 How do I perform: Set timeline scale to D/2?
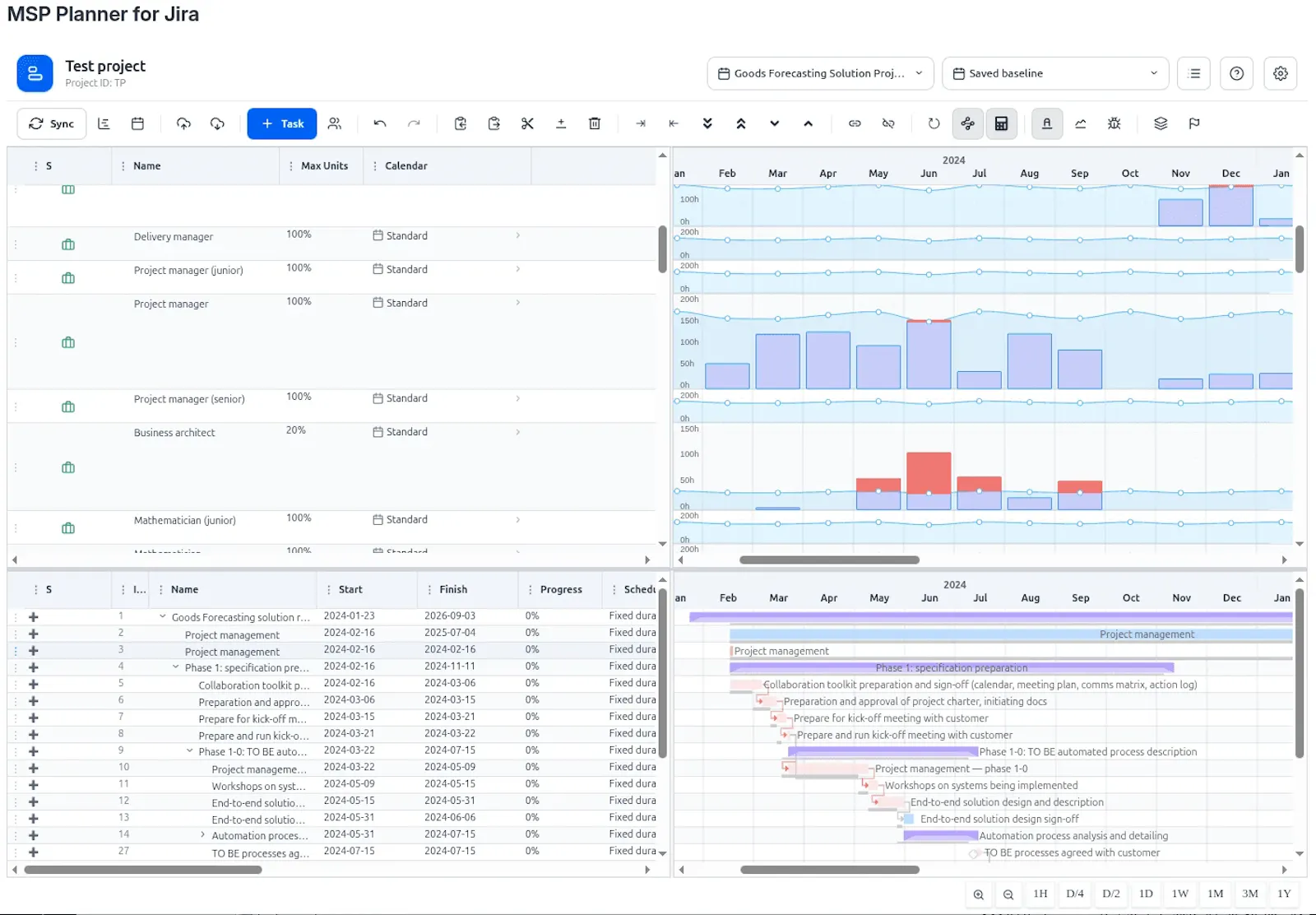(1111, 894)
